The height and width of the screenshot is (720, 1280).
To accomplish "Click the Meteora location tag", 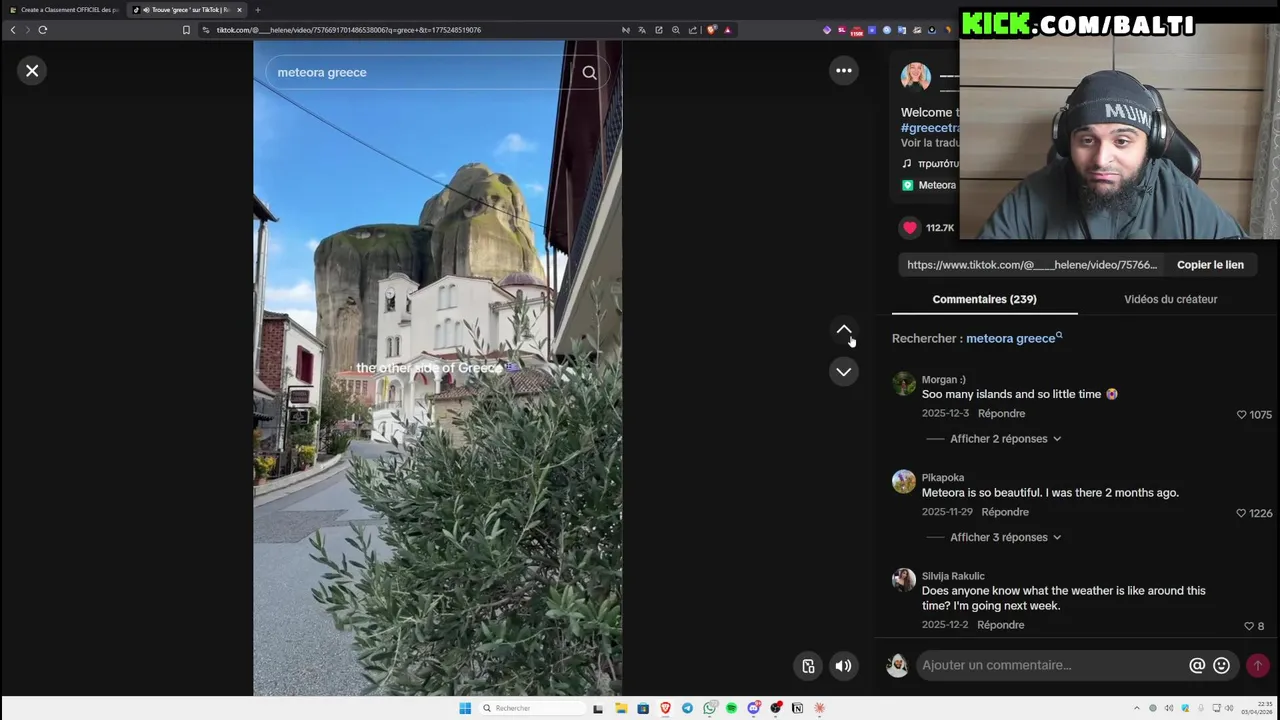I will pyautogui.click(x=930, y=185).
